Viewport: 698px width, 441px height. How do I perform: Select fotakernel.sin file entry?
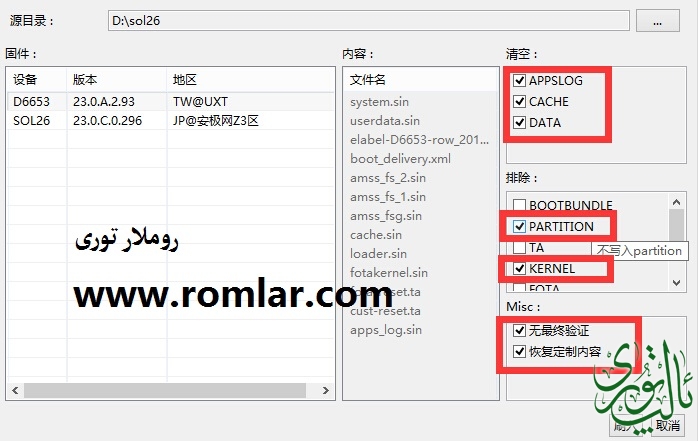pyautogui.click(x=389, y=272)
